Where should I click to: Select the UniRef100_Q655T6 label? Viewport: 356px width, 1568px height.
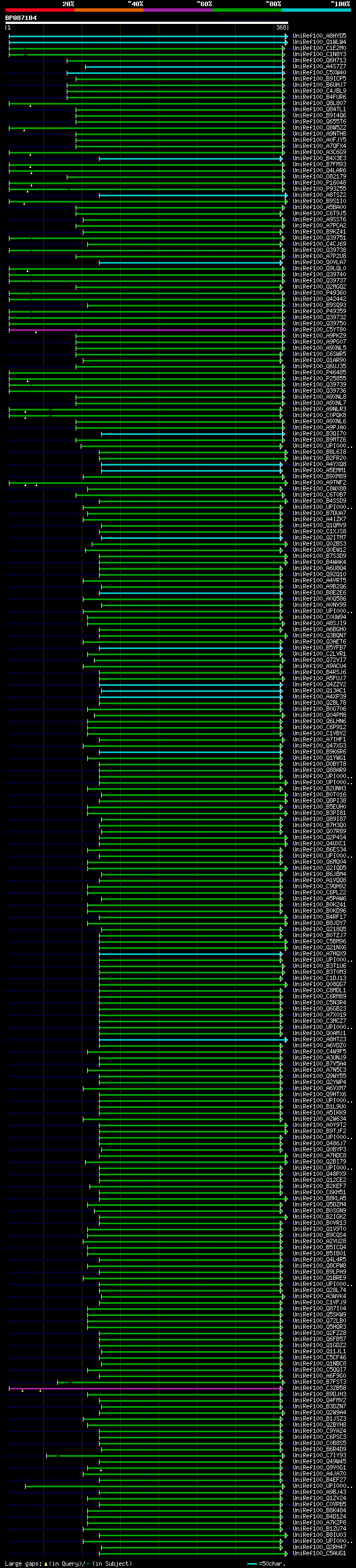319,122
